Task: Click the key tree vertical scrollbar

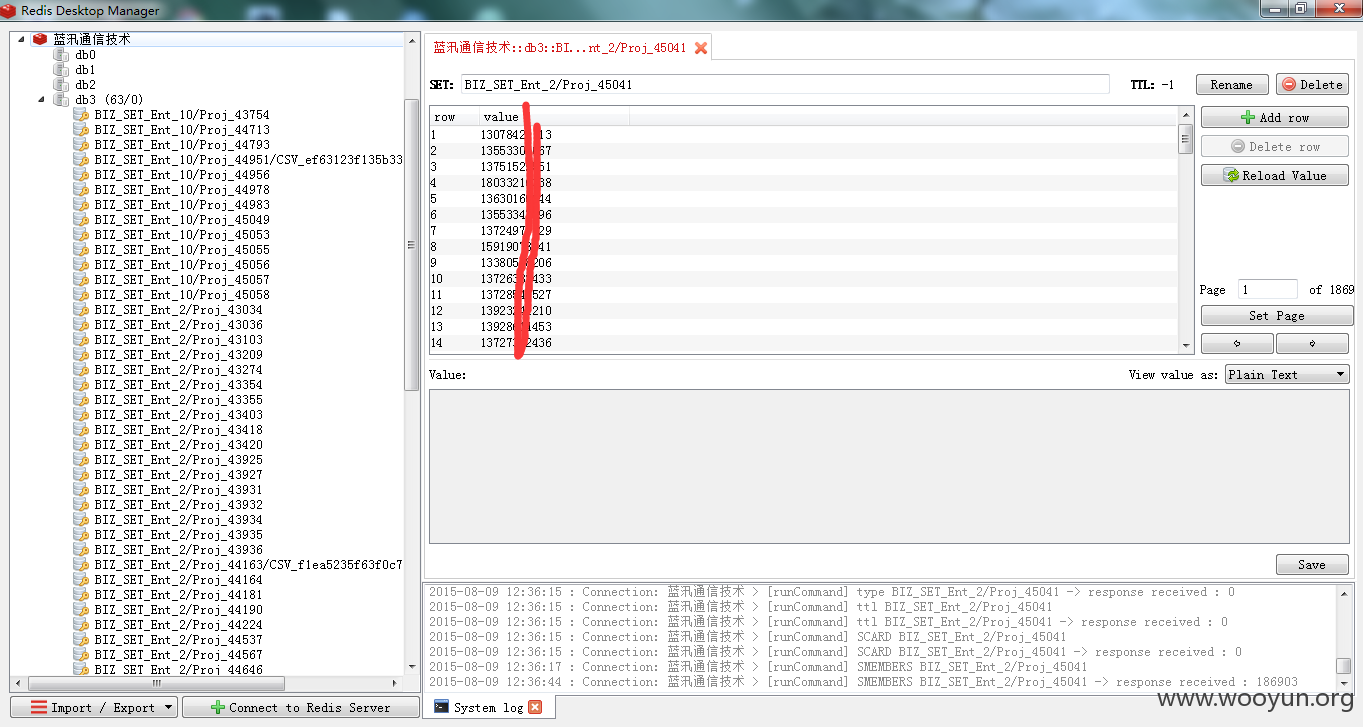Action: point(411,245)
